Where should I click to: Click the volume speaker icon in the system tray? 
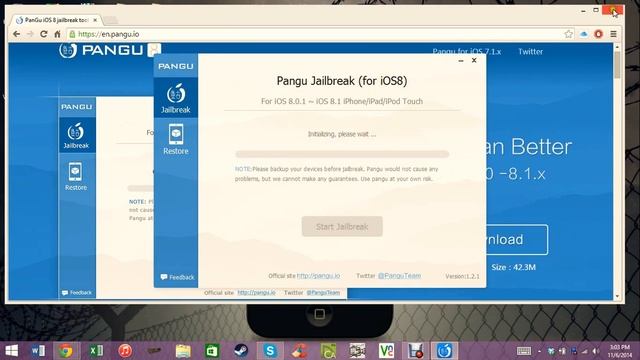coord(596,351)
